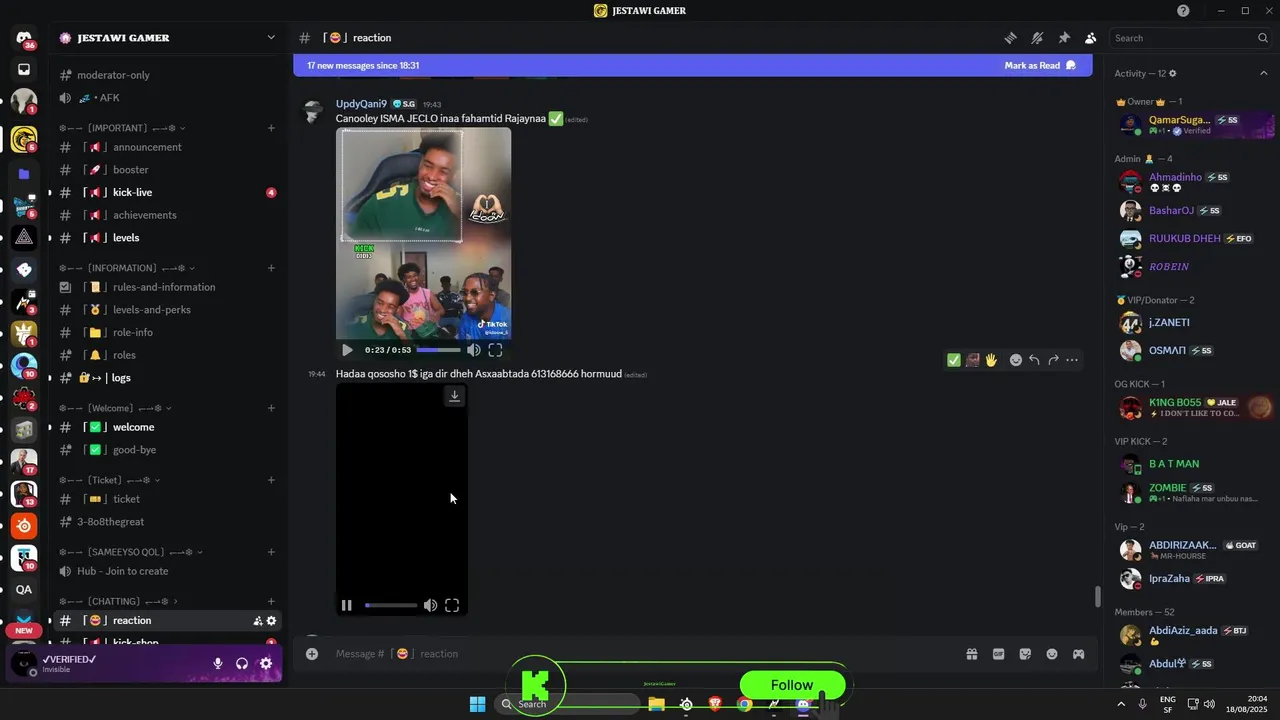This screenshot has width=1280, height=720.
Task: Seek in the first video's progress bar
Action: (438, 350)
